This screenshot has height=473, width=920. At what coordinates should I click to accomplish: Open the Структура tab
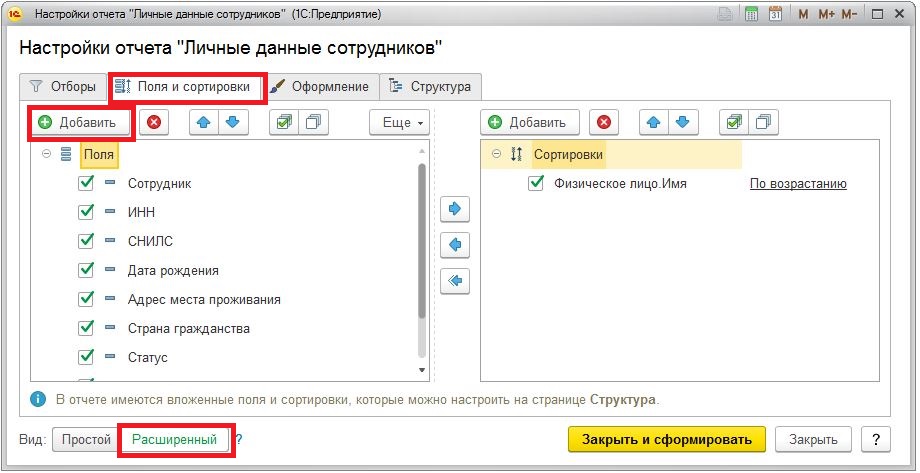tap(431, 87)
